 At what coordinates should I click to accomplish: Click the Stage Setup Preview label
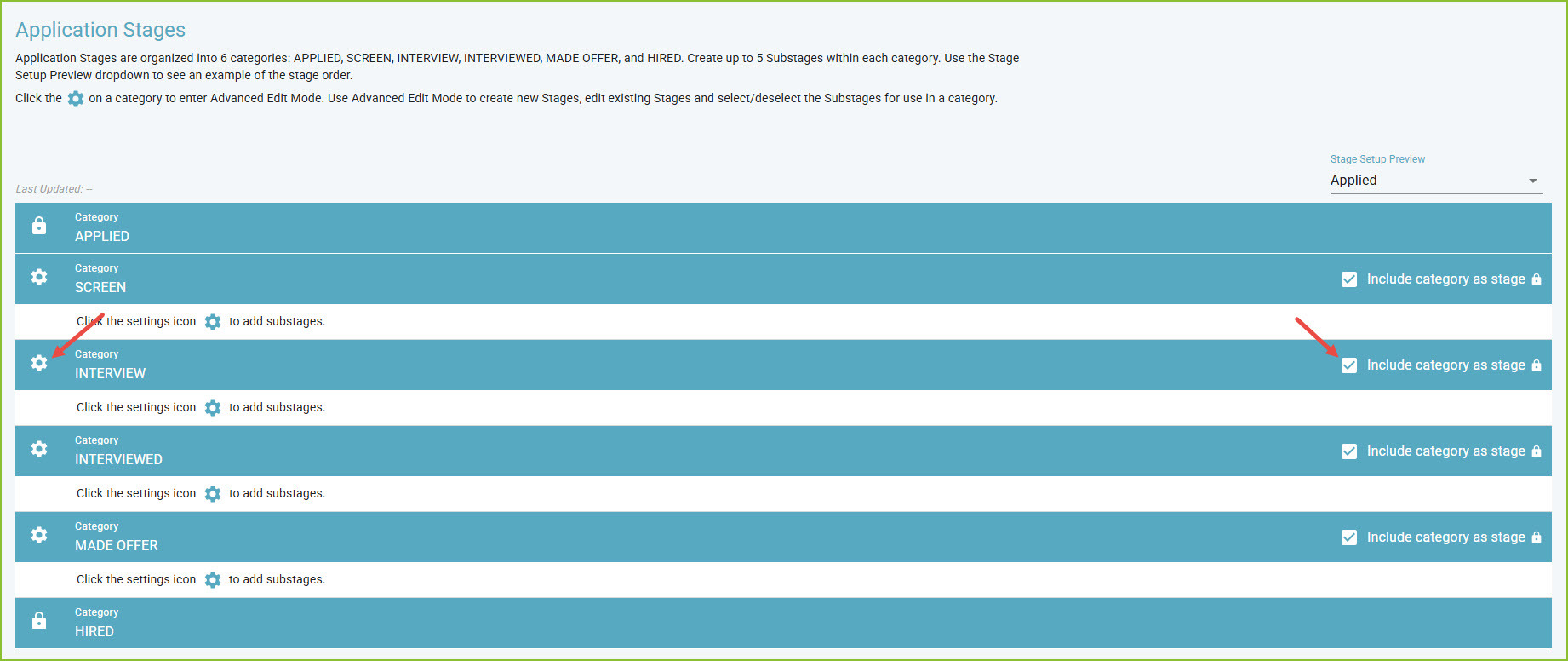coord(1377,159)
